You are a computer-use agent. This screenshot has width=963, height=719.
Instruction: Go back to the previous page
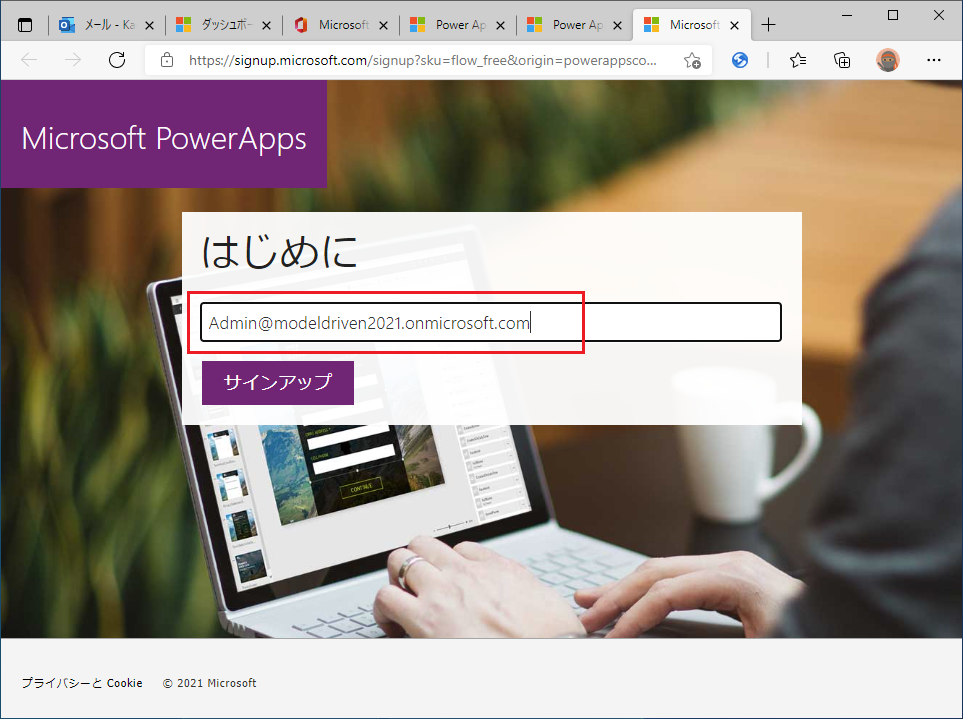[x=29, y=60]
